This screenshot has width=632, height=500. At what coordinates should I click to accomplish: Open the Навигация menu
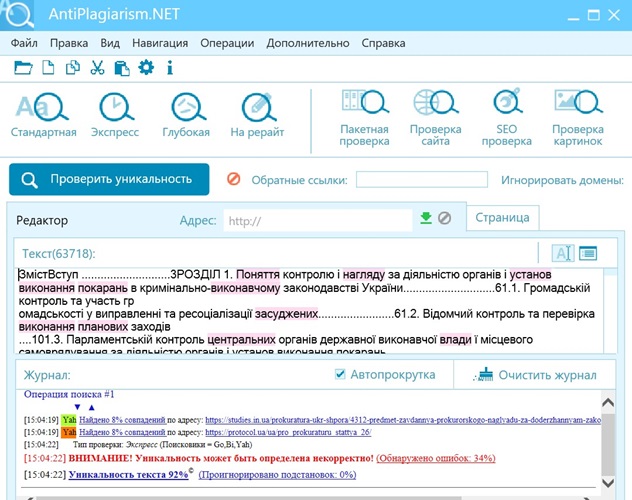(160, 43)
